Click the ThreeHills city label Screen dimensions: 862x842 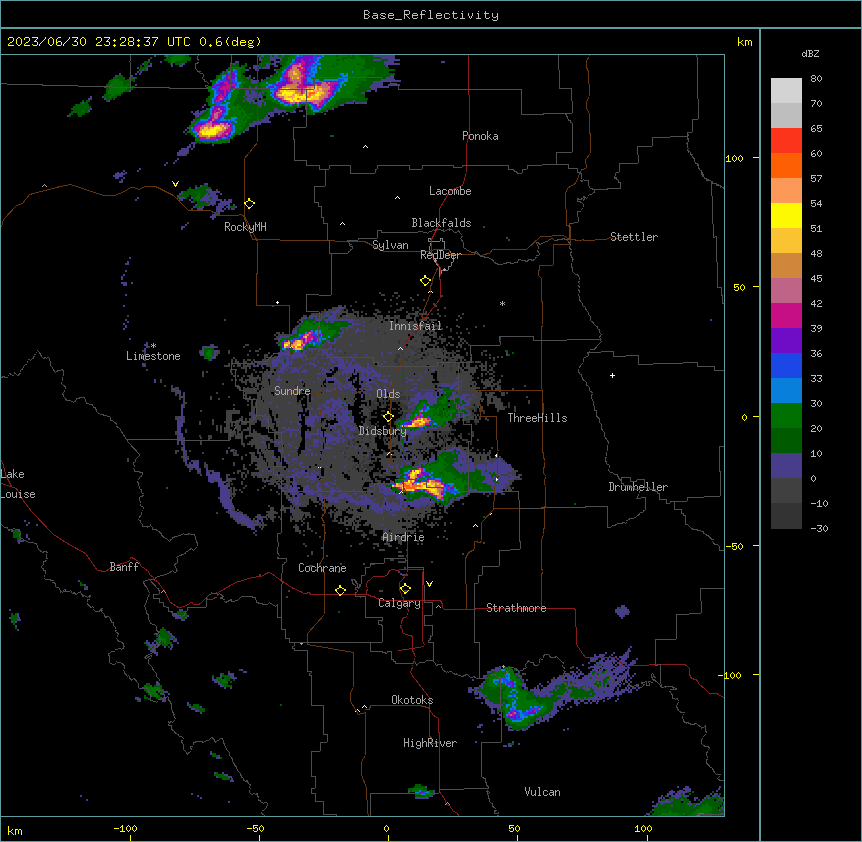[537, 418]
